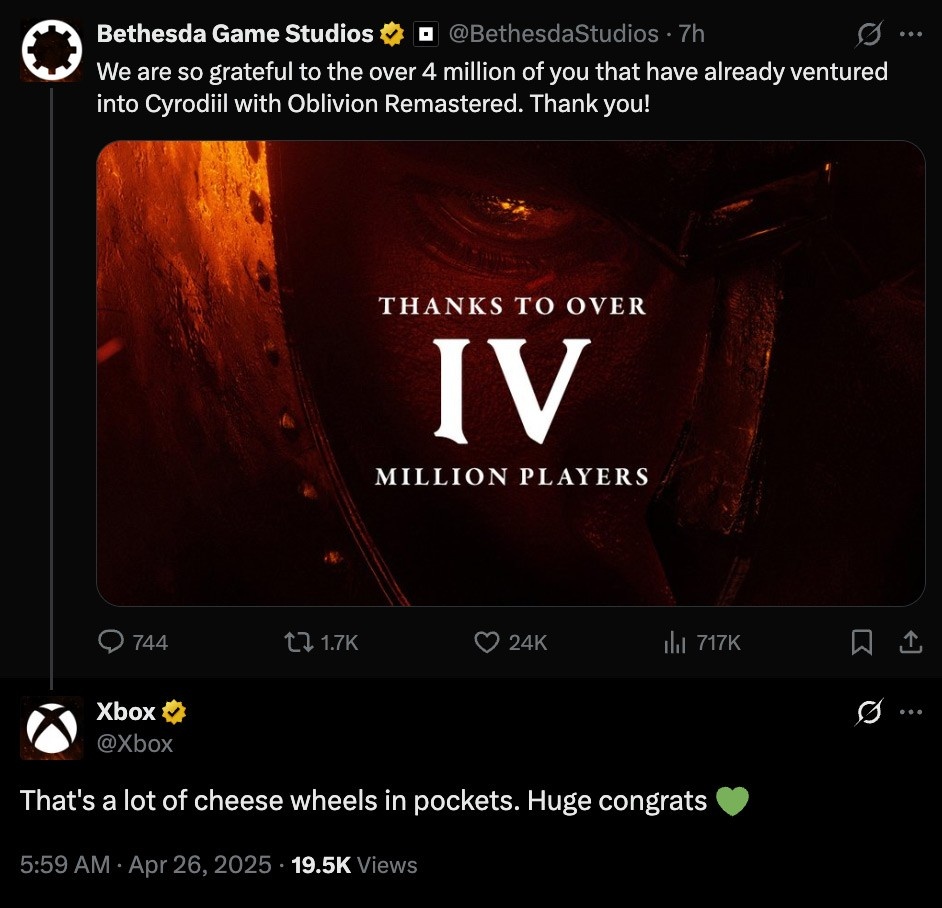Repost the Bethesda tweet with 1.7K reposts
Screen dimensions: 942x908
321,642
